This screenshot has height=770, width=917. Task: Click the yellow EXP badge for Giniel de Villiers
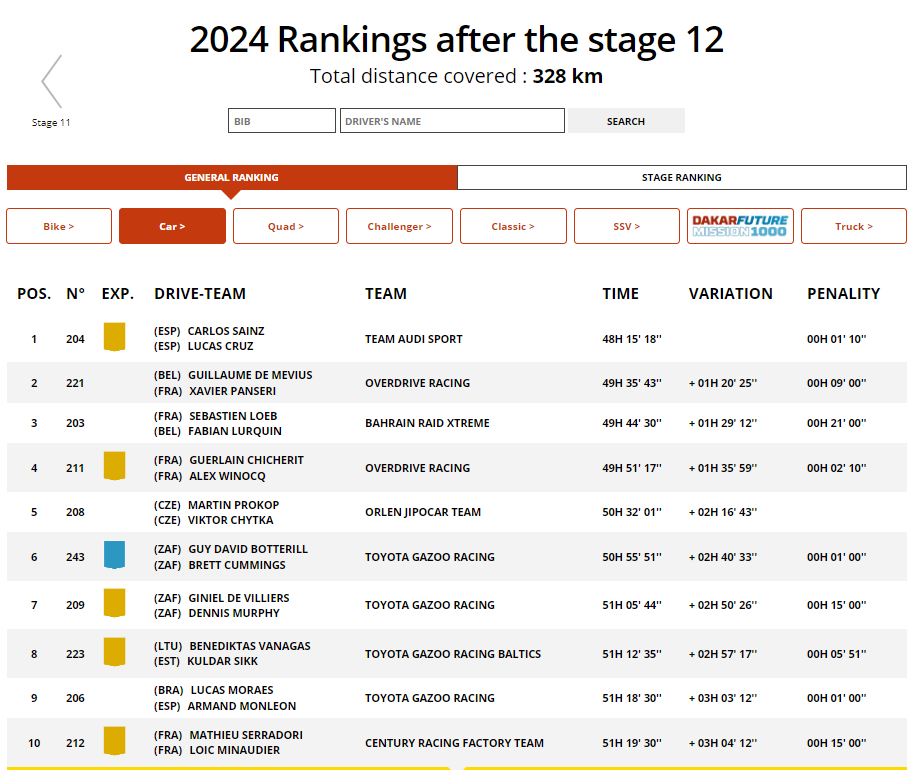point(114,603)
